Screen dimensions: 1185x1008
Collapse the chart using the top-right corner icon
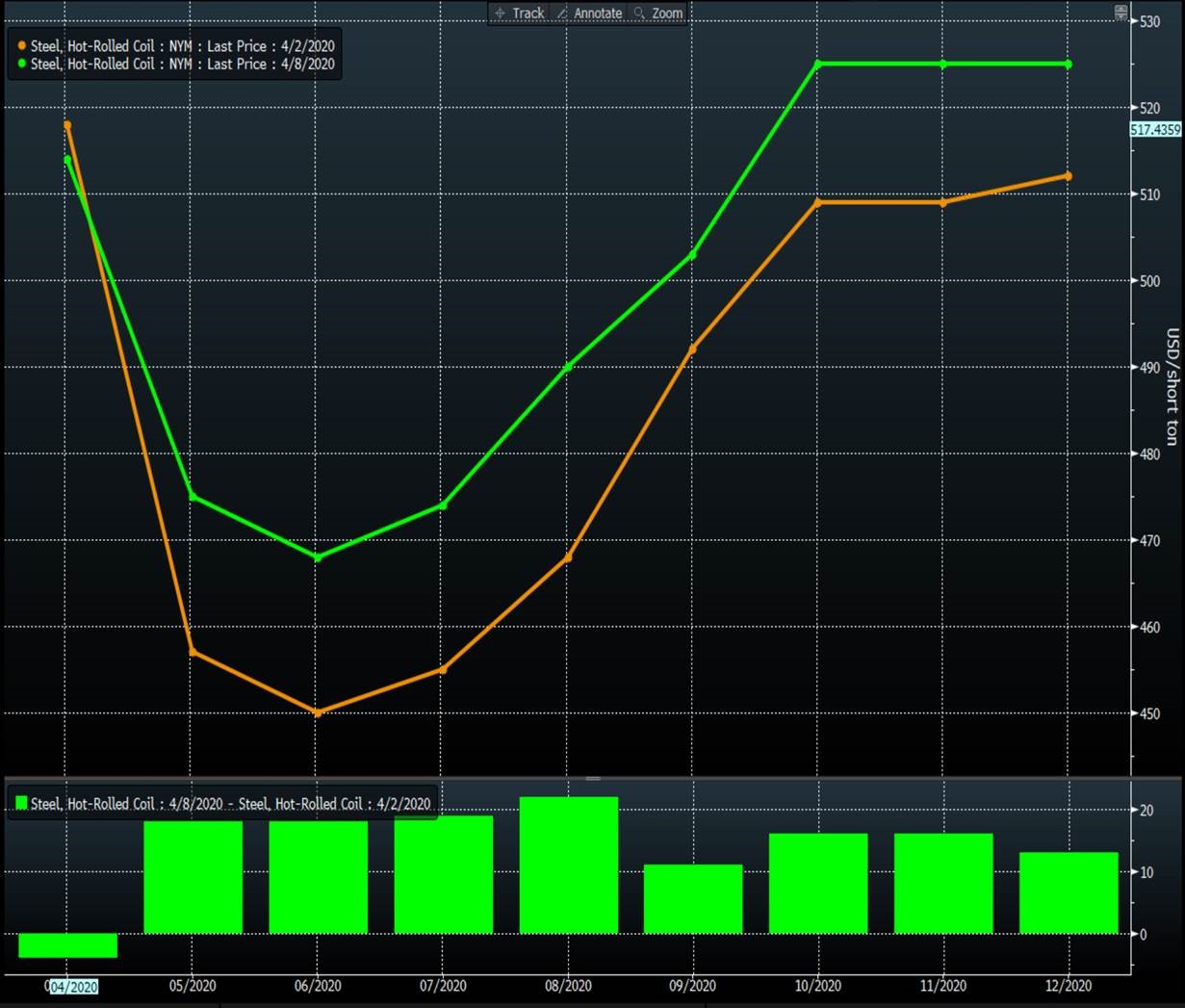click(1121, 12)
